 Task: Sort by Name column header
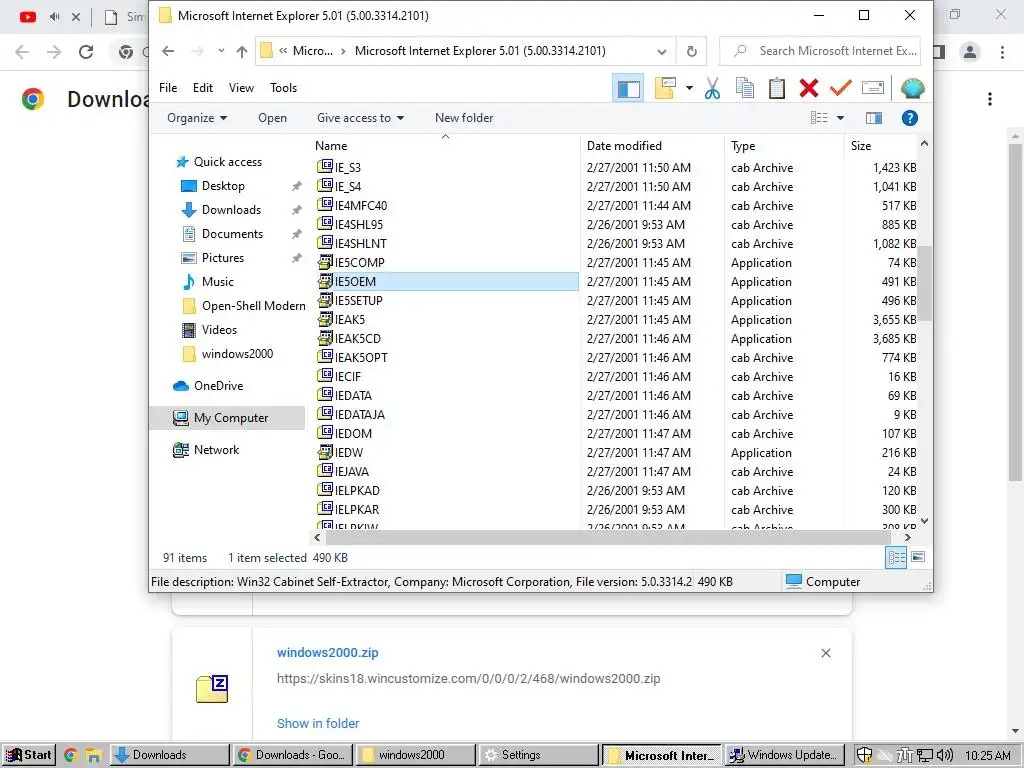(444, 146)
